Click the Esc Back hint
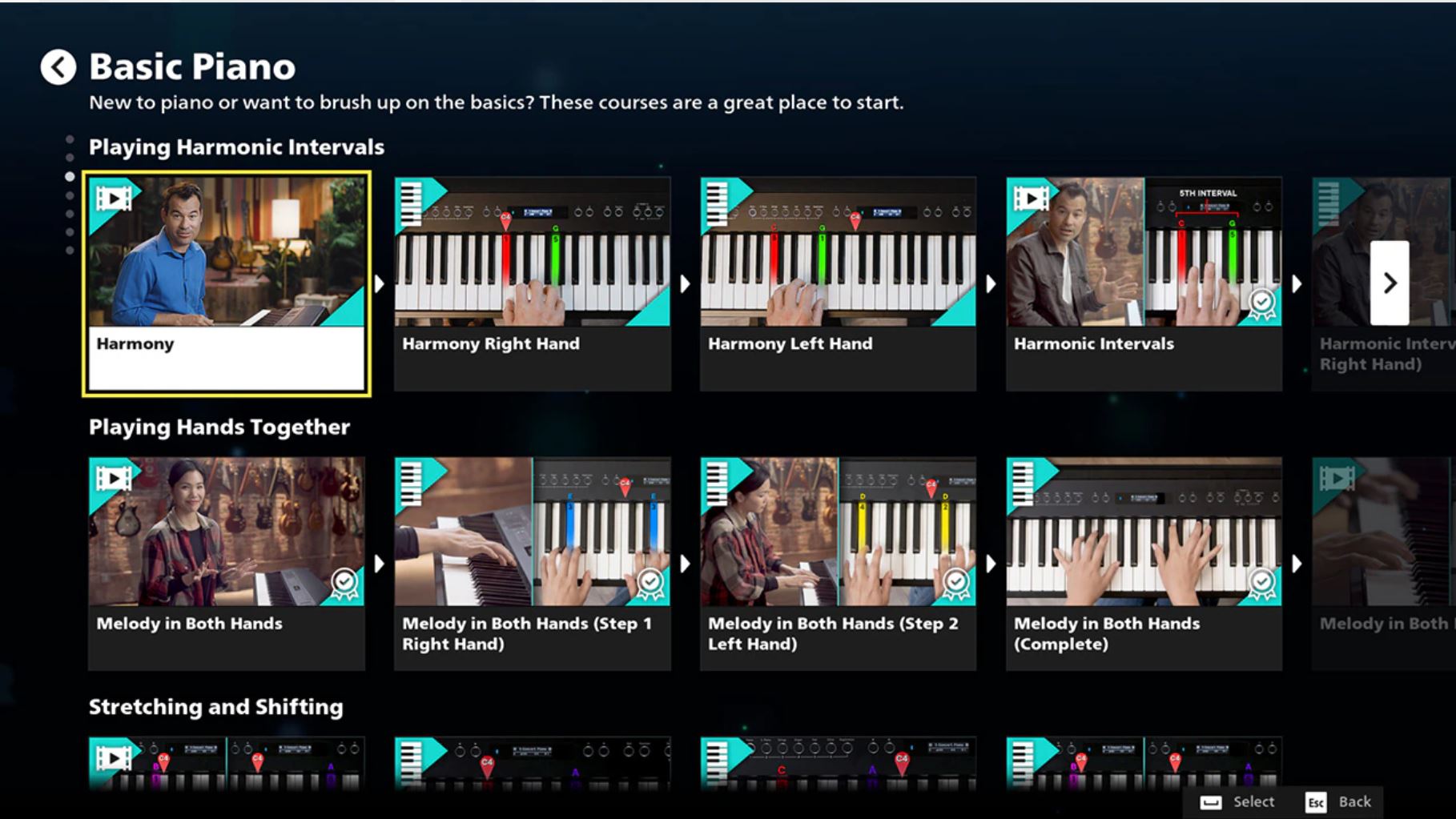 click(x=1338, y=802)
